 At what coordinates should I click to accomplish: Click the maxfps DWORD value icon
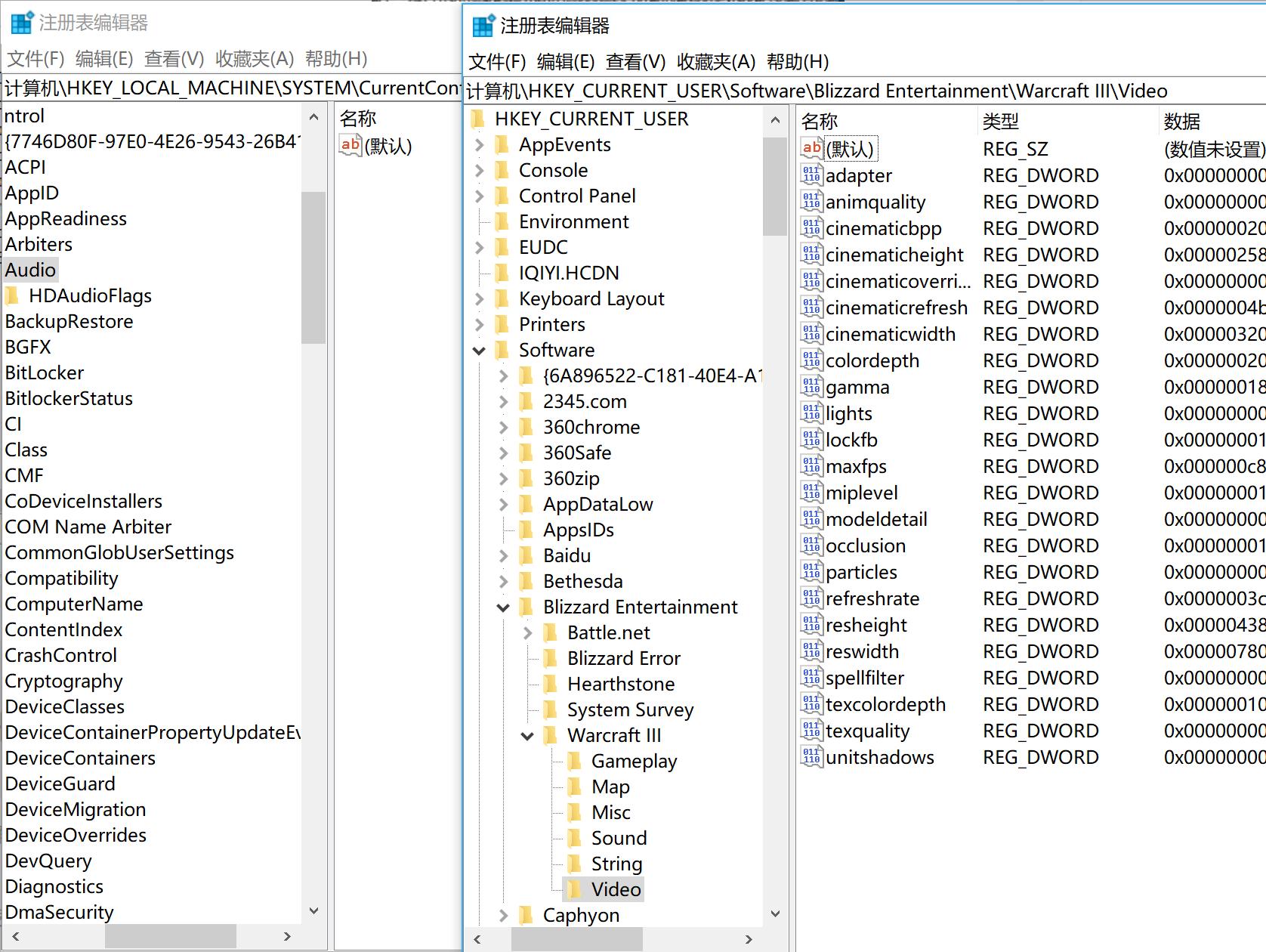[x=811, y=466]
